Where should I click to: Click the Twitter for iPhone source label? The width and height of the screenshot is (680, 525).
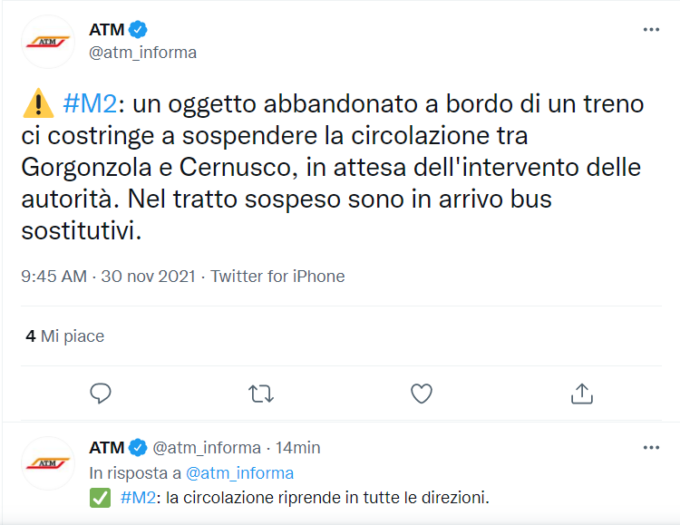click(278, 276)
